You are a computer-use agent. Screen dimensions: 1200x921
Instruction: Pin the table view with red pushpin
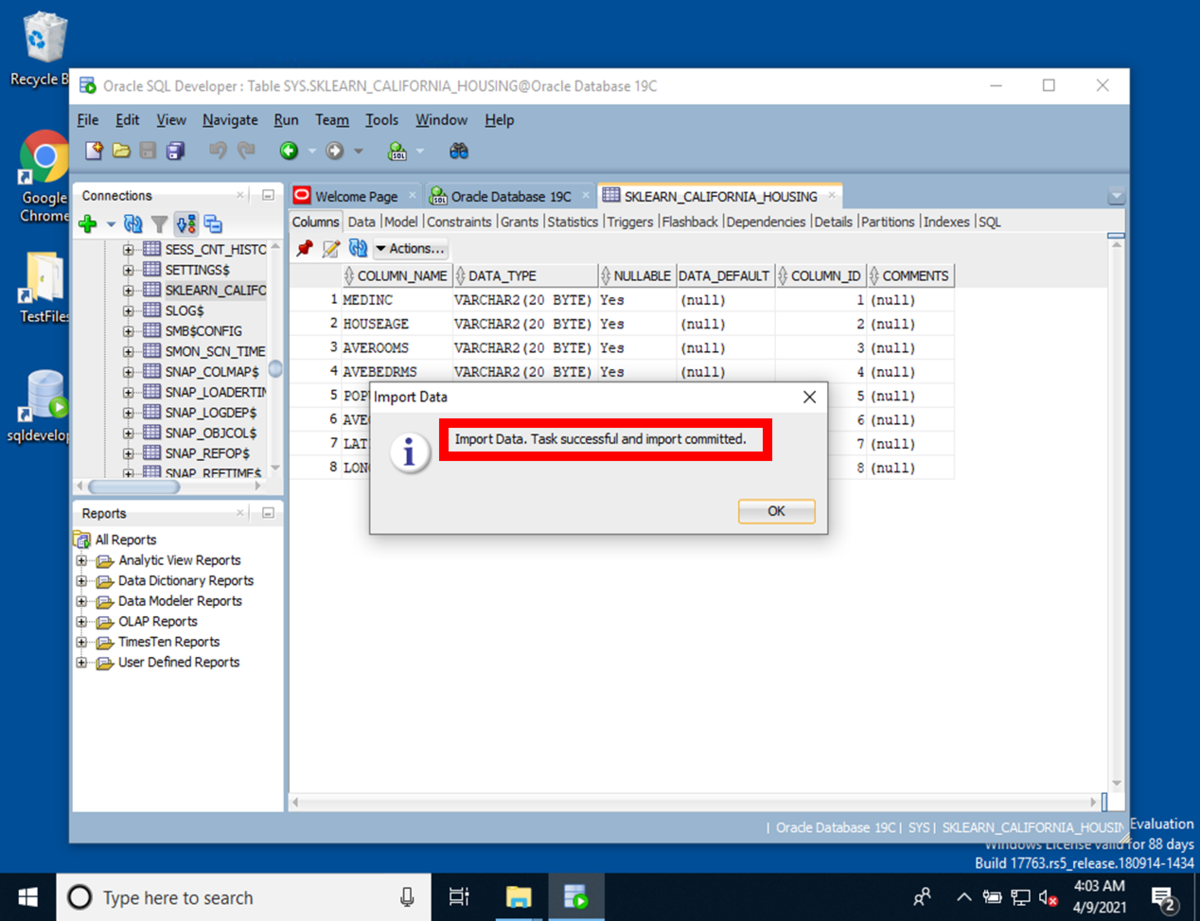(305, 249)
